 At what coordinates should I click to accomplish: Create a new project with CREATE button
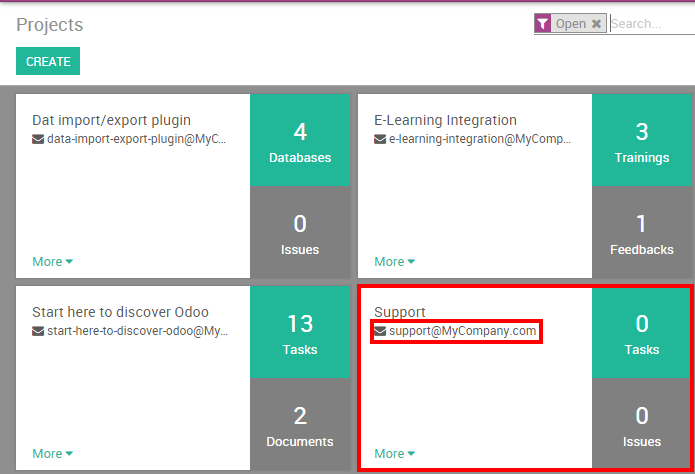pos(48,61)
